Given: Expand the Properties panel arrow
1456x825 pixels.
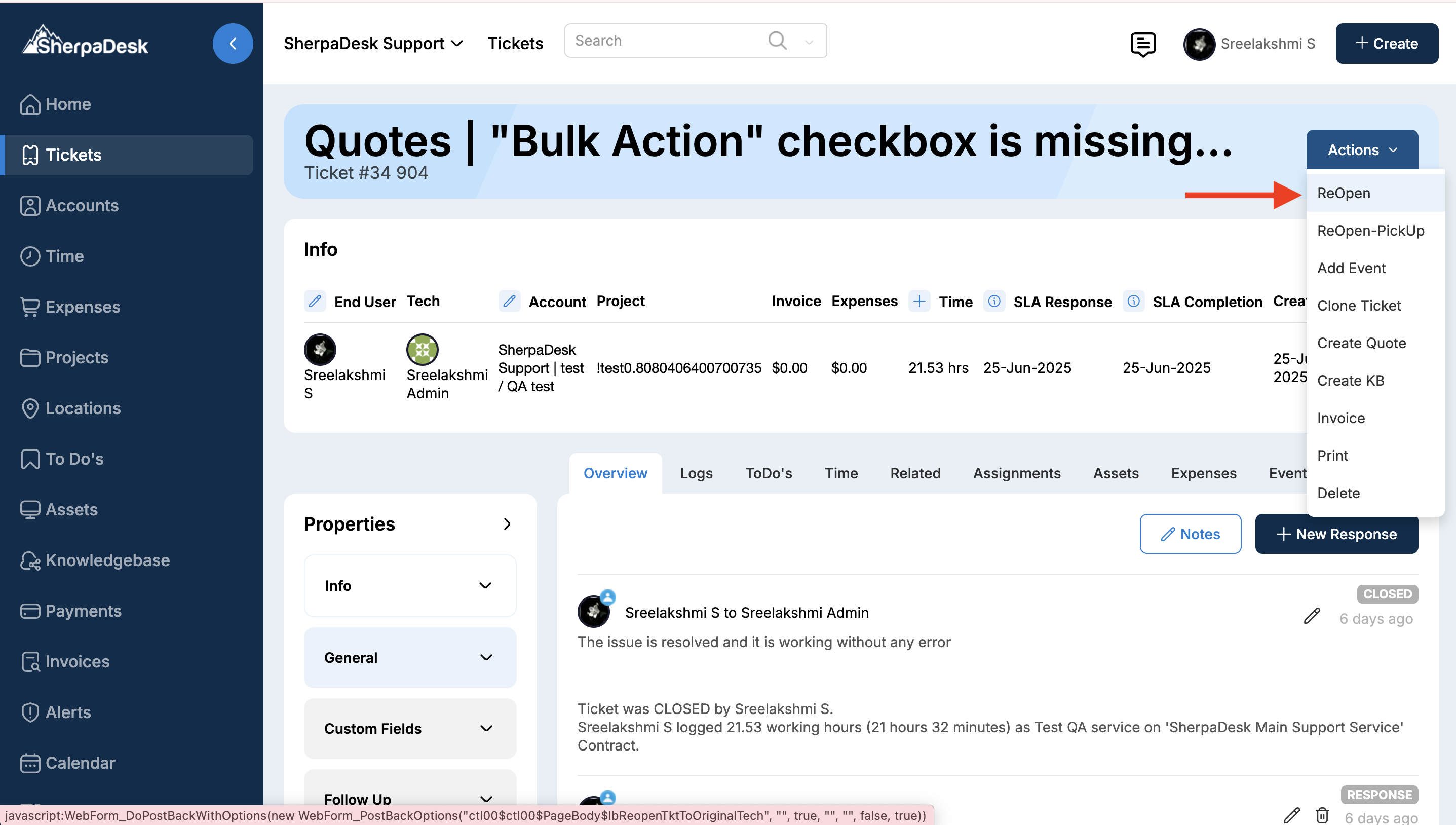Looking at the screenshot, I should [x=507, y=524].
